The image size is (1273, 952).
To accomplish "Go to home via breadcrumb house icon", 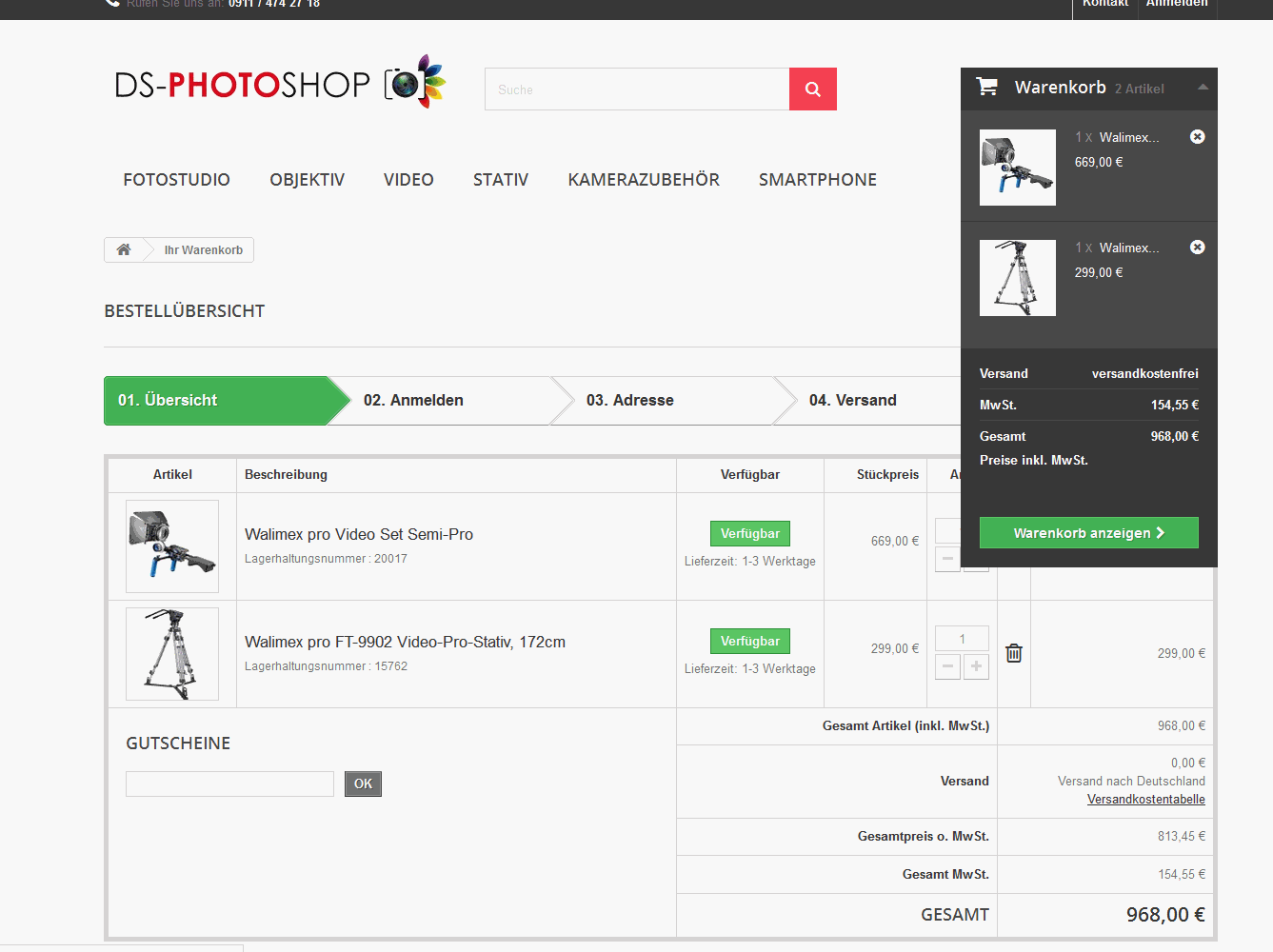I will 124,249.
